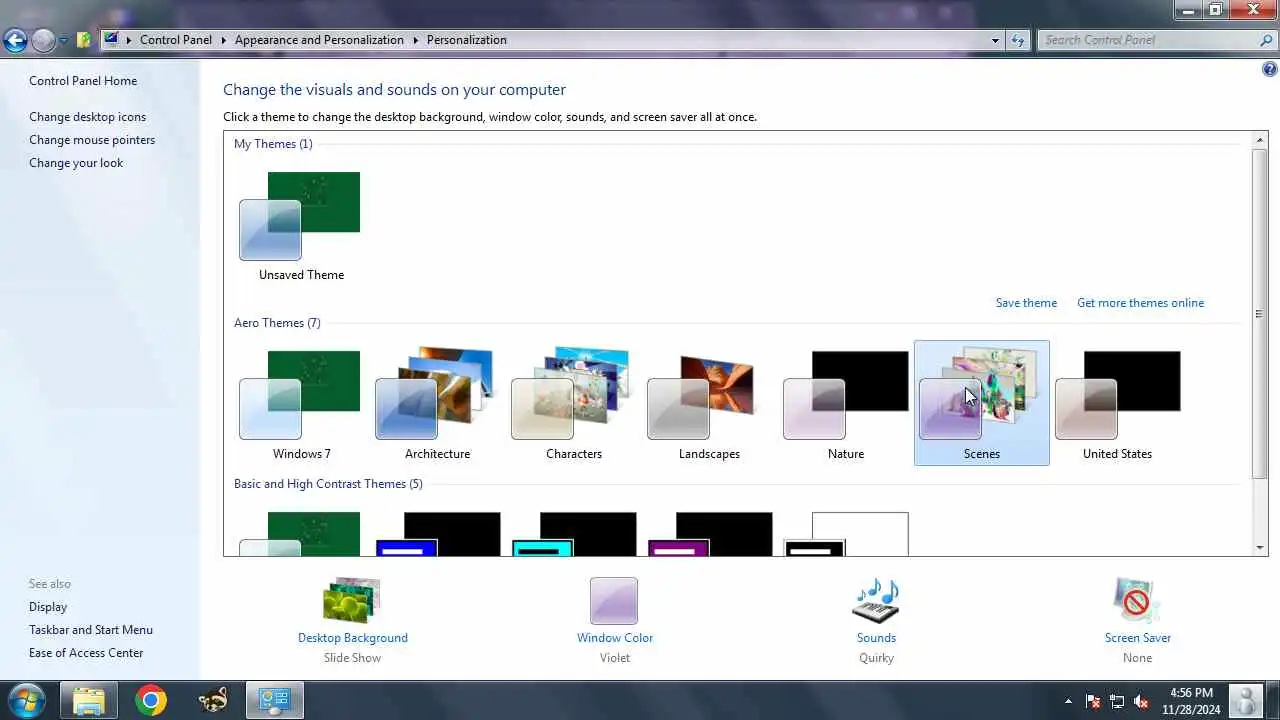Click the theme list scrollbar thumb
1280x720 pixels.
point(1259,313)
